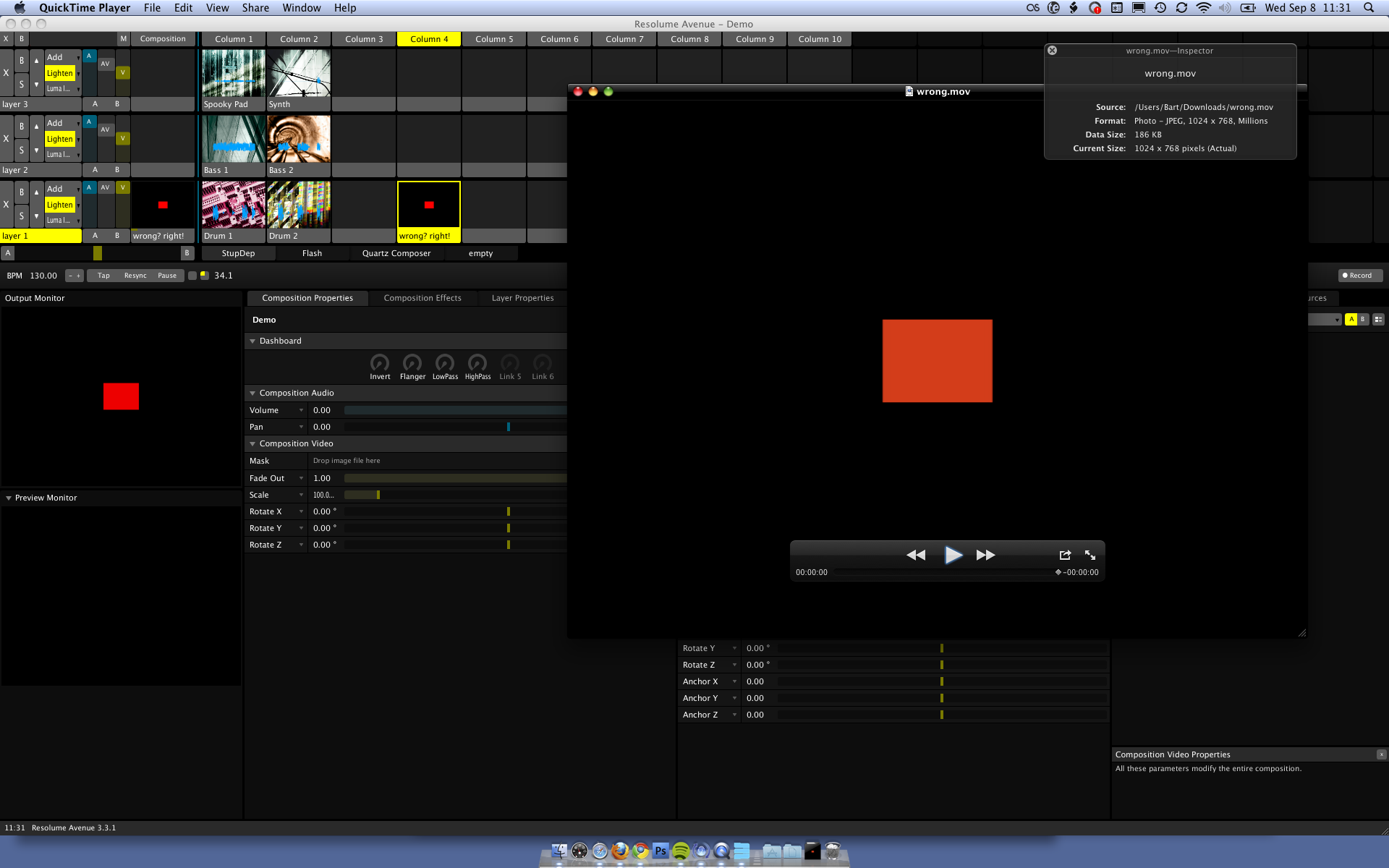Adjust the composition Volume slider
Viewport: 1389px width, 868px height.
(x=455, y=410)
